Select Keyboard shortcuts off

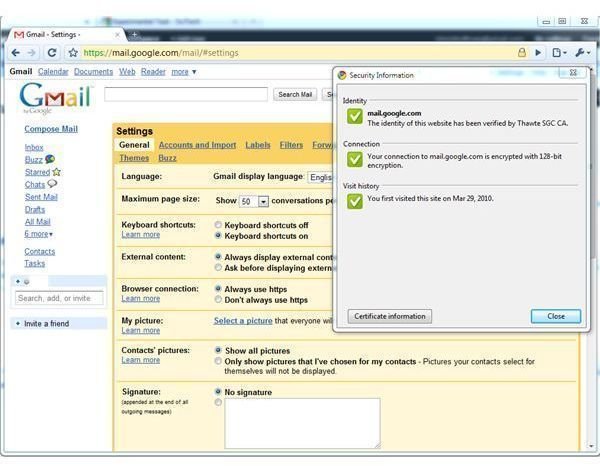(218, 225)
